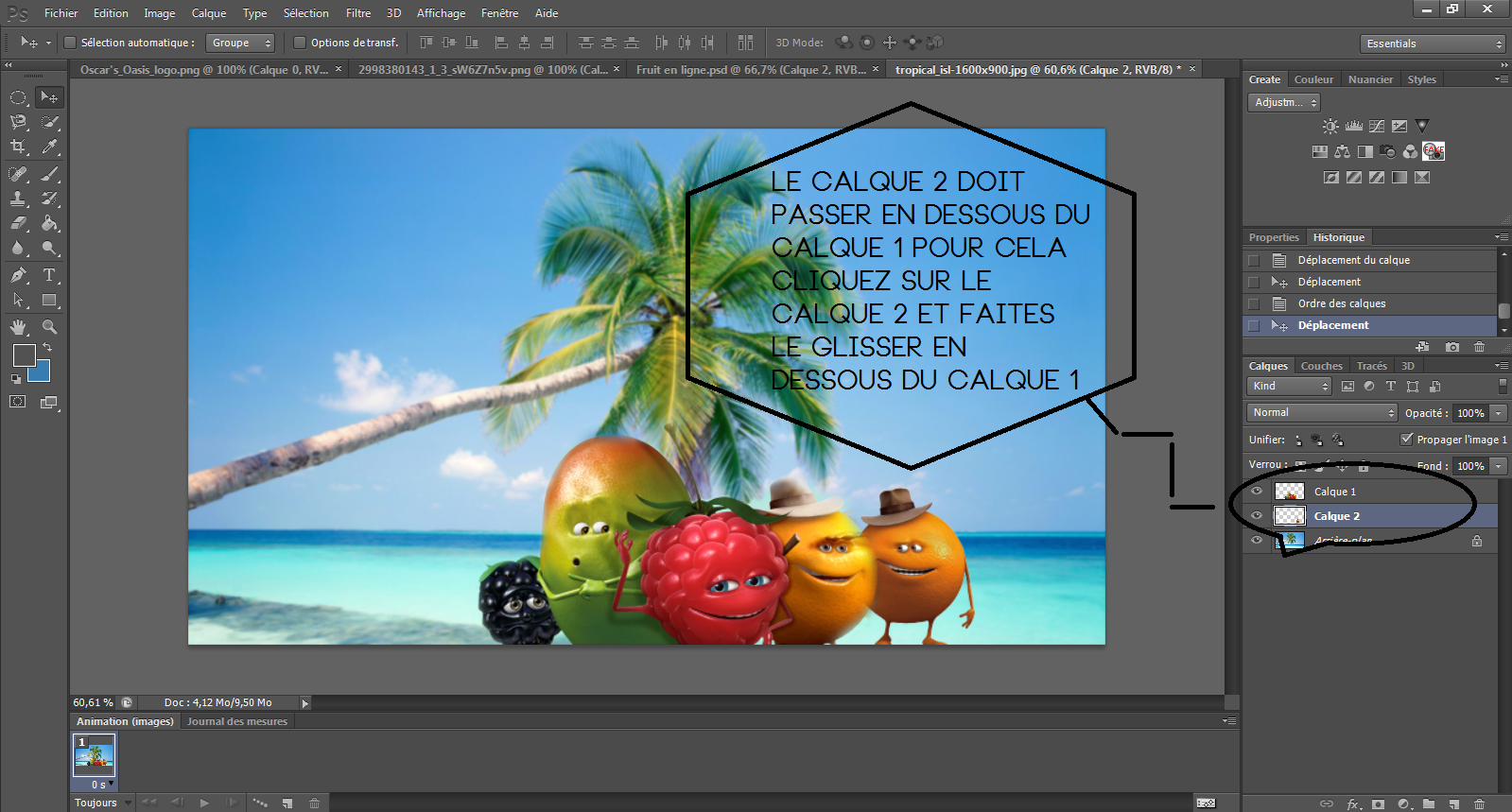Click animation frame 1 thumbnail
1512x812 pixels.
(95, 756)
